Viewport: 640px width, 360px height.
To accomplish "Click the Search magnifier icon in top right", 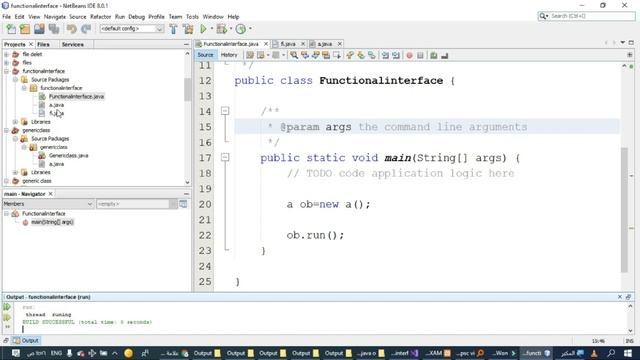I will [x=543, y=16].
